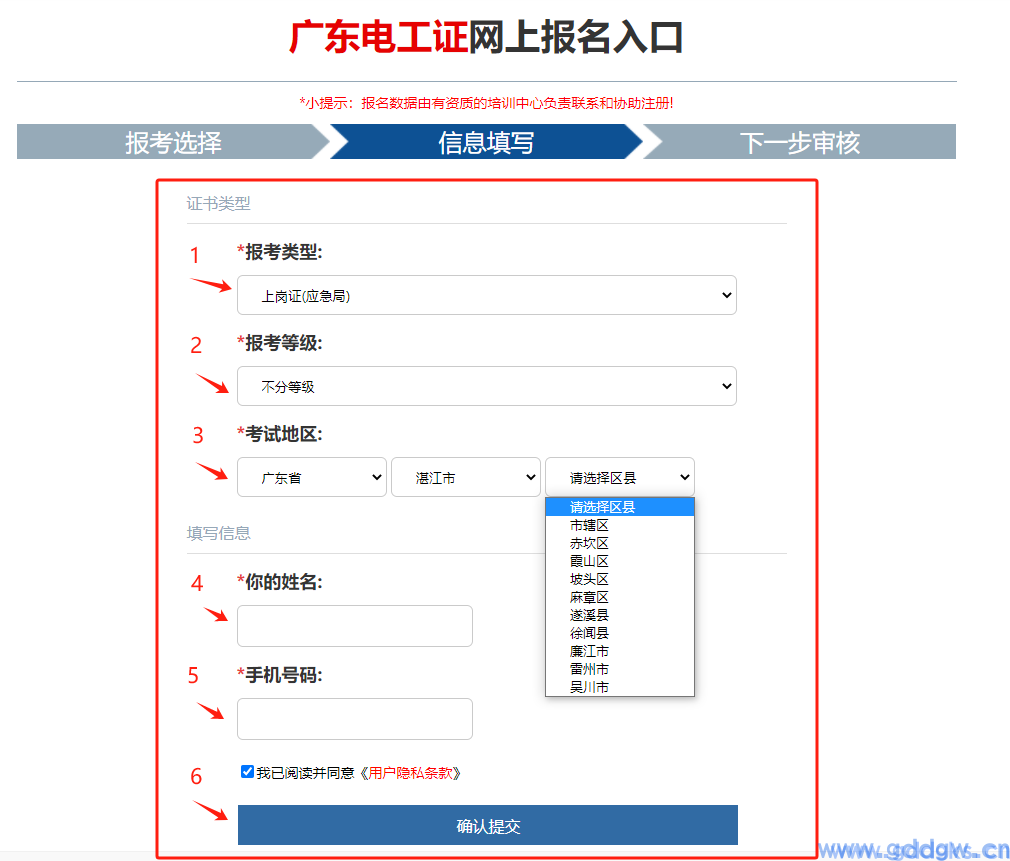The image size is (1010, 861).
Task: Choose 廉江市 from the district list
Action: coord(620,651)
